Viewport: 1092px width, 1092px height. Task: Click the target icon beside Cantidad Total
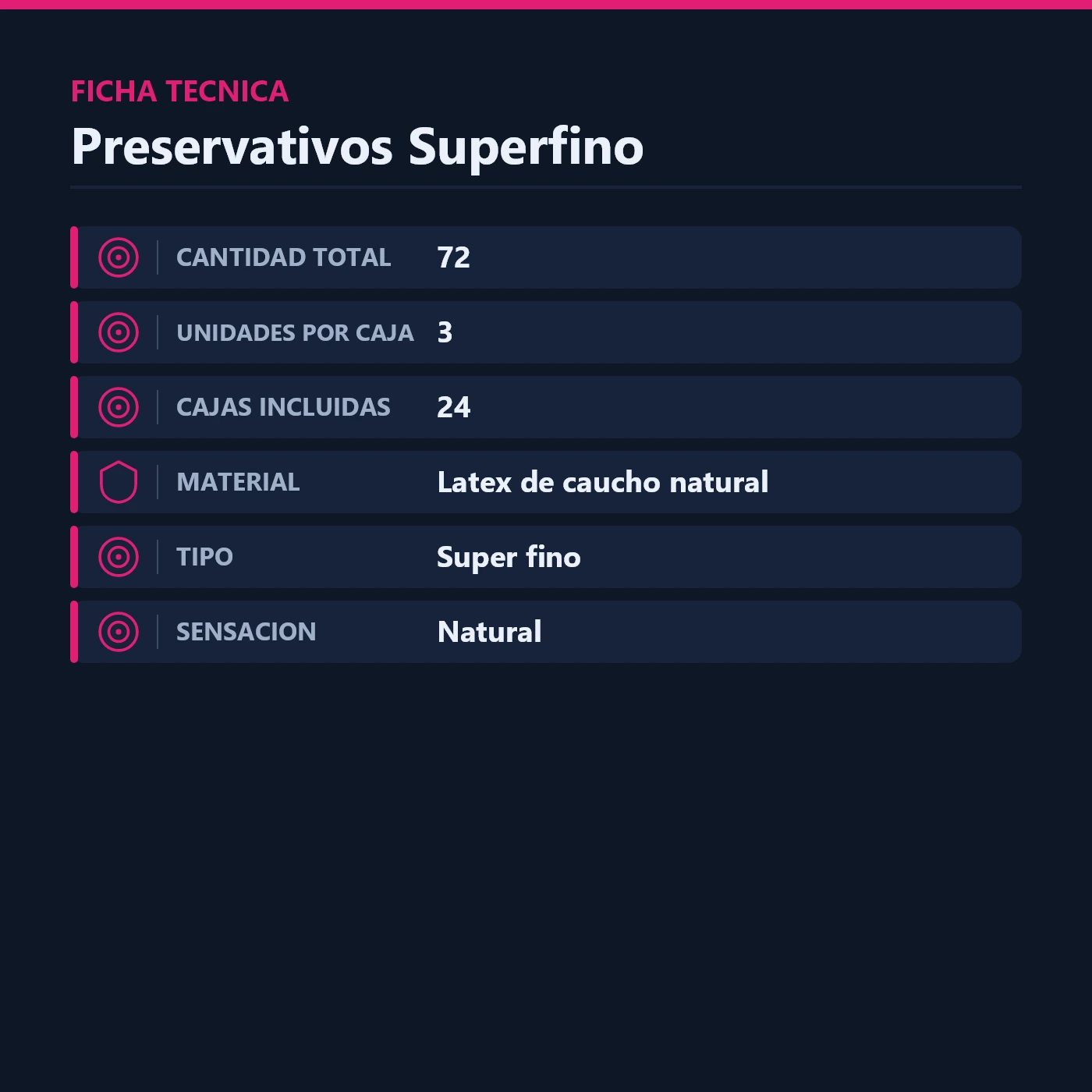(119, 257)
